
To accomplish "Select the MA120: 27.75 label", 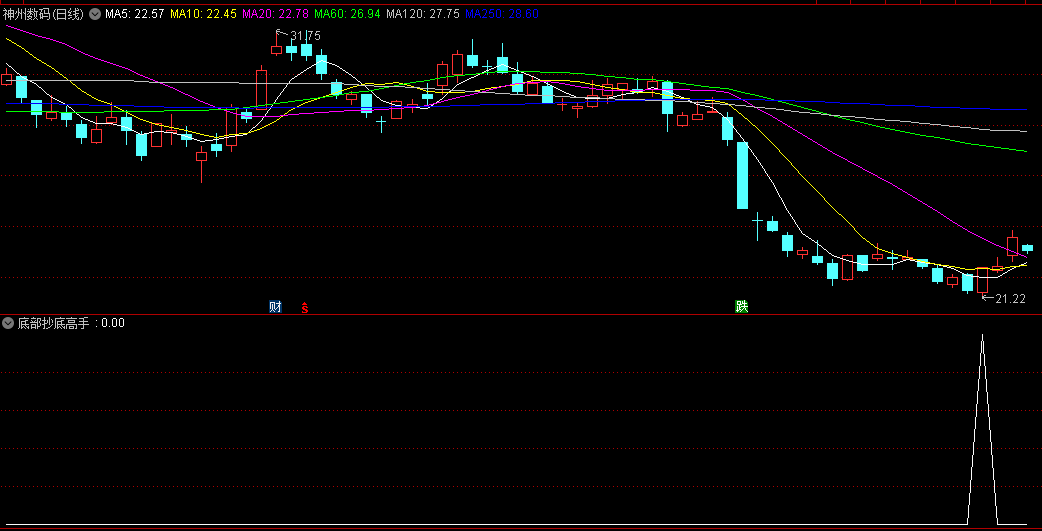I will (423, 14).
